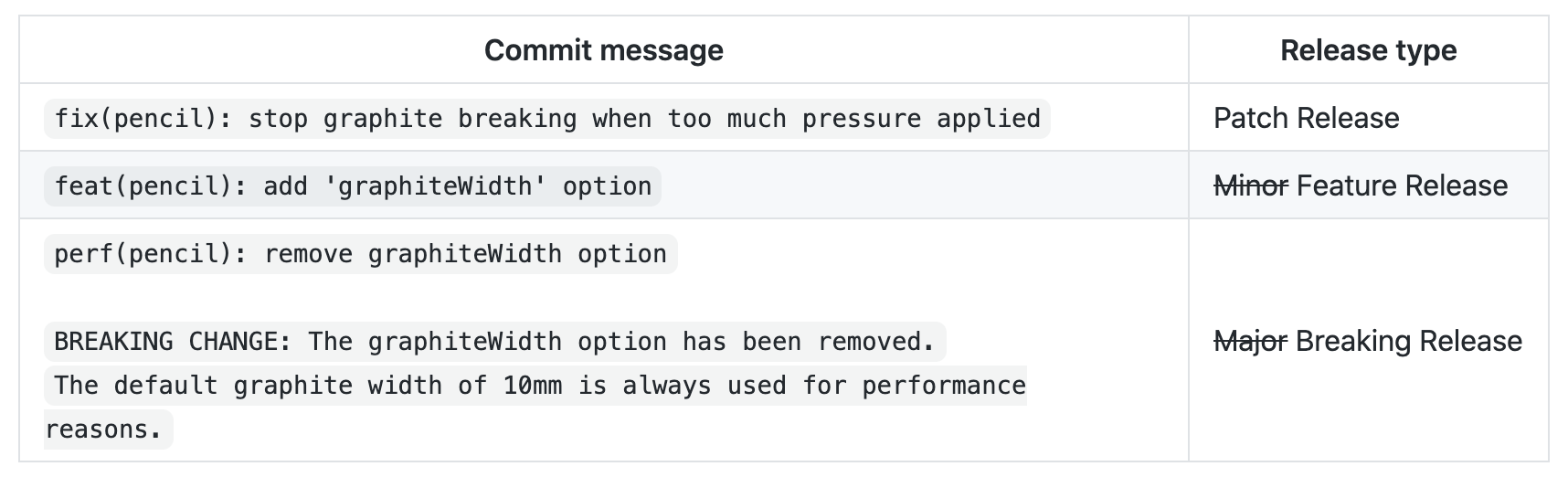Click the Breaking Release text

[x=1409, y=341]
